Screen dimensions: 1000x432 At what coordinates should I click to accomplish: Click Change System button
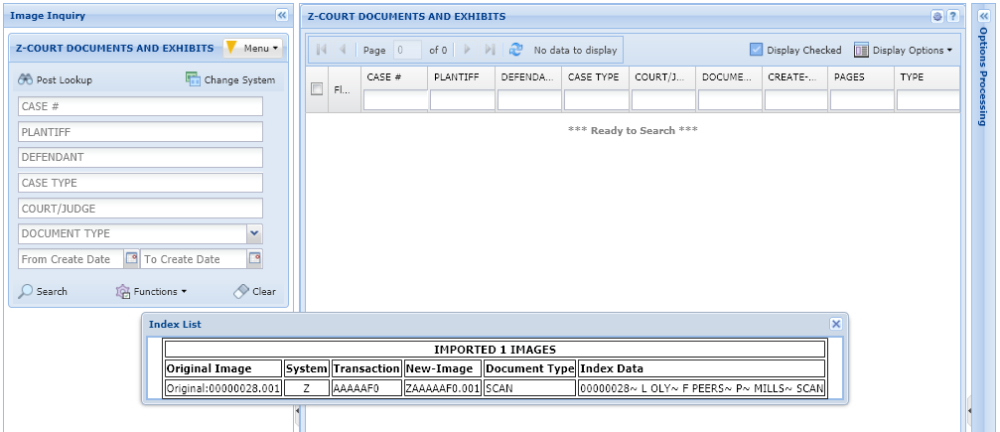click(x=230, y=80)
